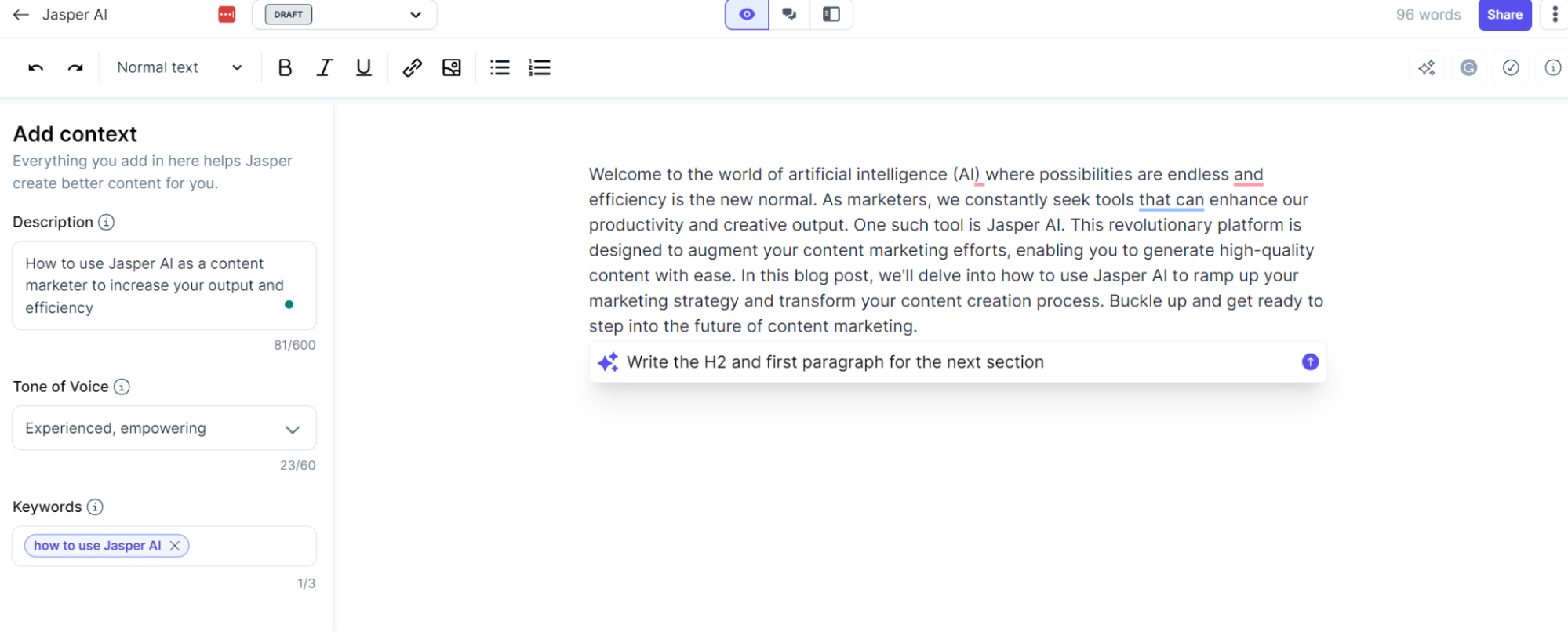Click the sparkle icon in the command bar
1568x632 pixels.
[608, 362]
